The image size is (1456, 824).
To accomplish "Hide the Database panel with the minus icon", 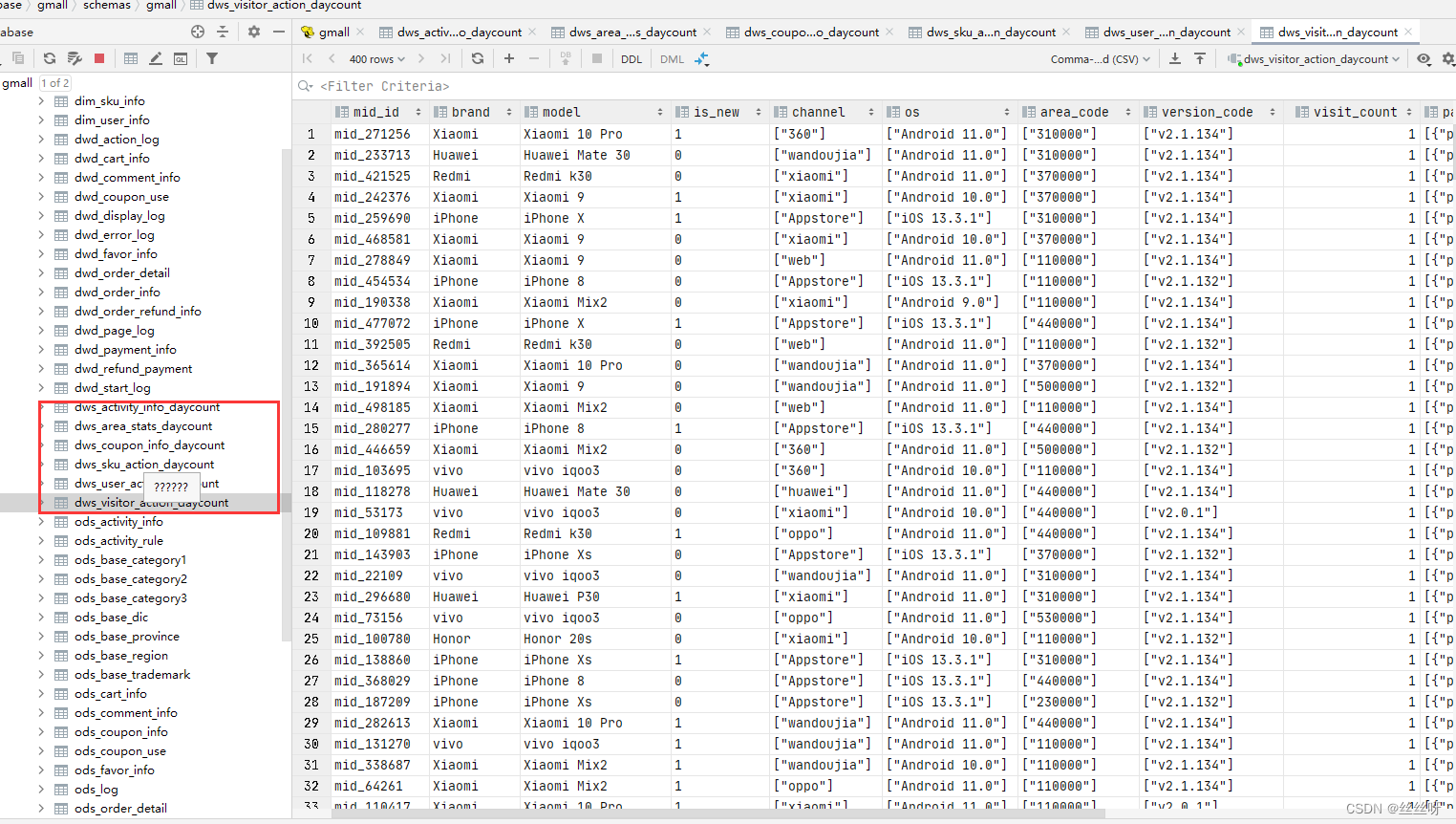I will coord(278,32).
